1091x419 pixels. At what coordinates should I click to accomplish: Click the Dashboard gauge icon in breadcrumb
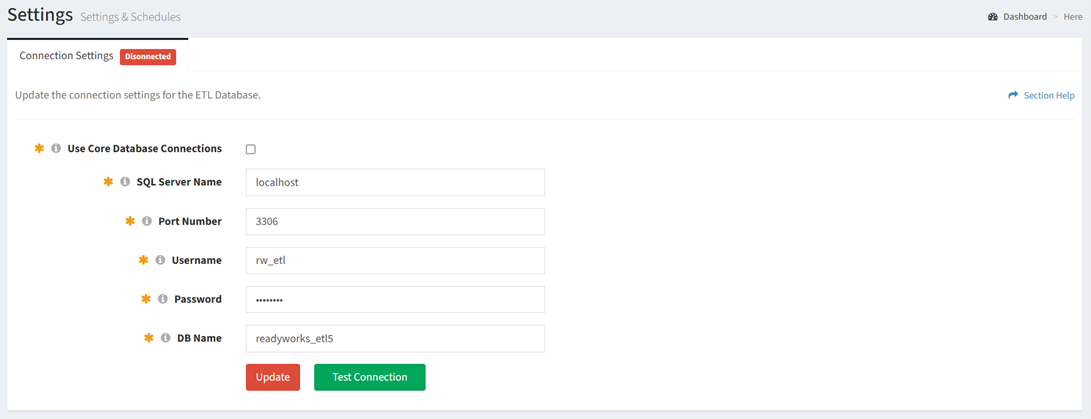[993, 17]
